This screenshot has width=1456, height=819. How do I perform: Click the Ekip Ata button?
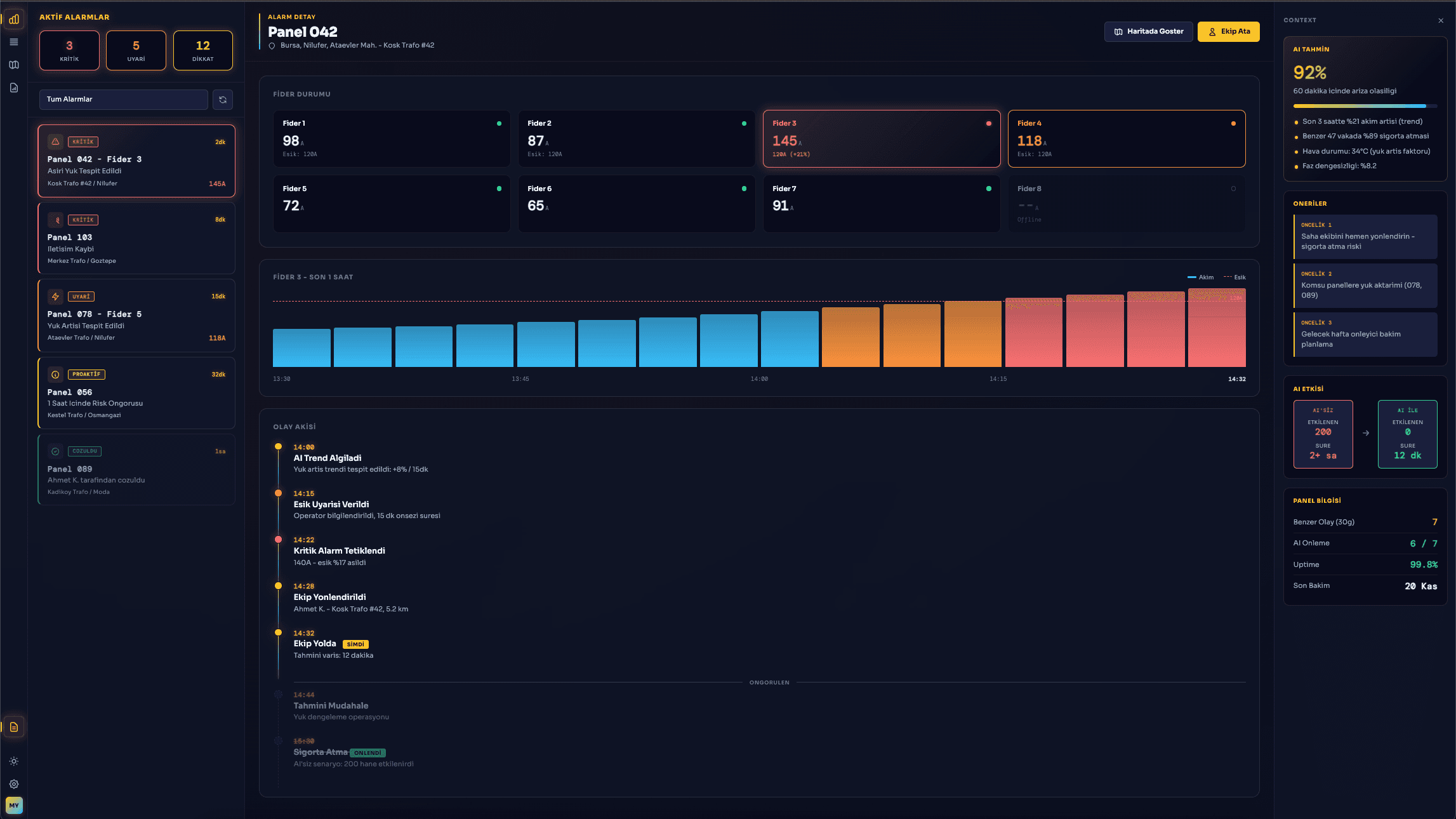[x=1228, y=31]
